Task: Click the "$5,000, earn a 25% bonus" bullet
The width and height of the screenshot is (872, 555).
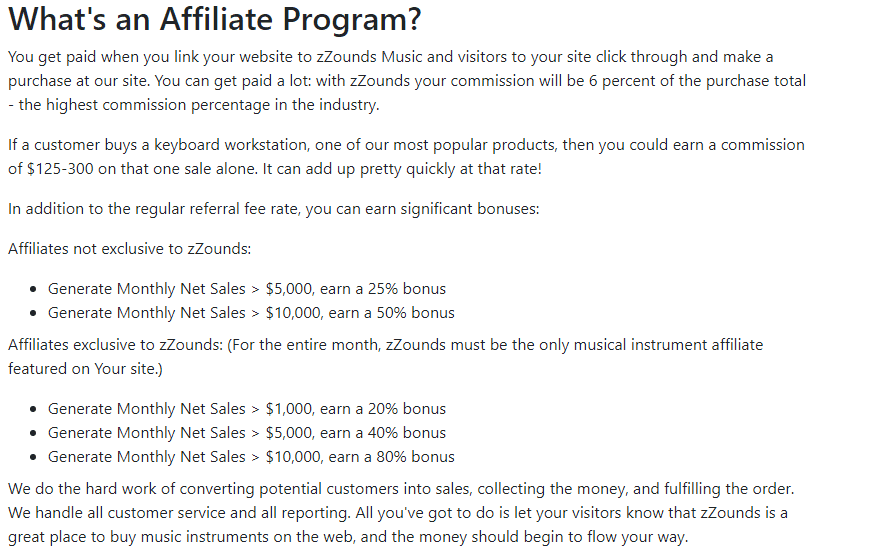Action: point(247,289)
